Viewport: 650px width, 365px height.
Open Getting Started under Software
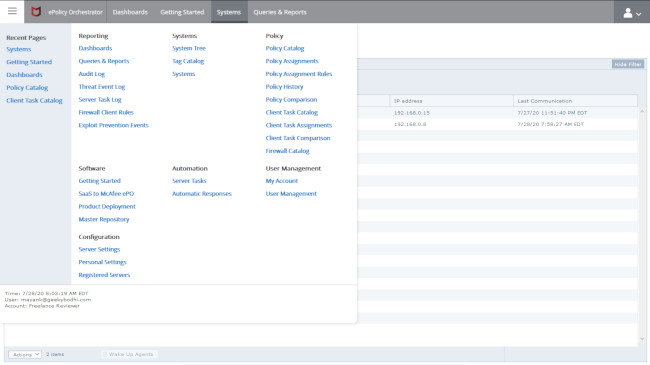(x=99, y=181)
